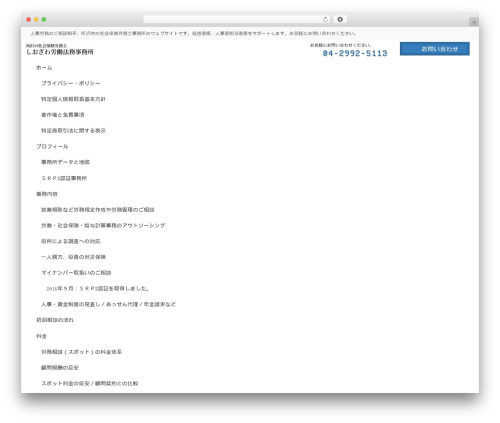Open 事務所データと地図 link
Image resolution: width=500 pixels, height=423 pixels.
point(65,162)
